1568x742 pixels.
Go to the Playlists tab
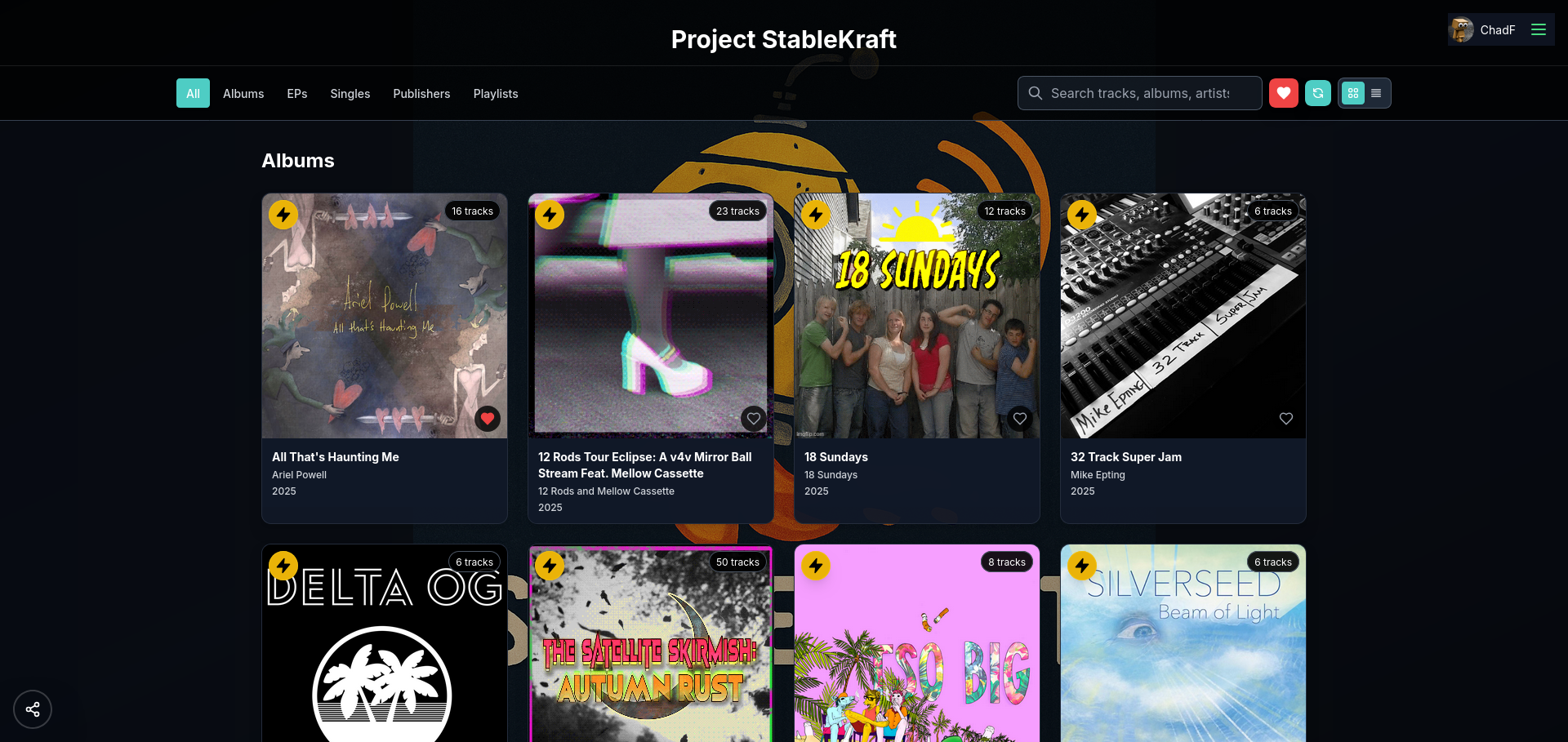495,94
